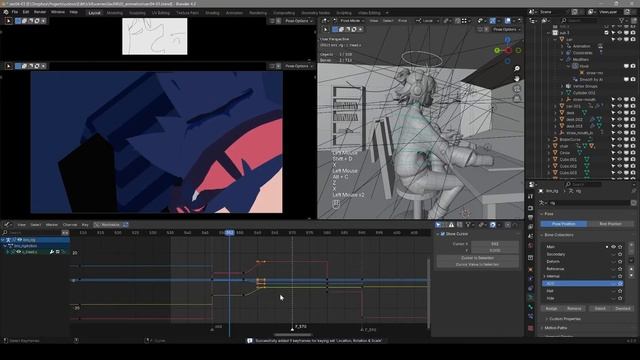Click the pan hand gizmo in viewport
Image resolution: width=640 pixels, height=360 pixels.
pos(517,78)
